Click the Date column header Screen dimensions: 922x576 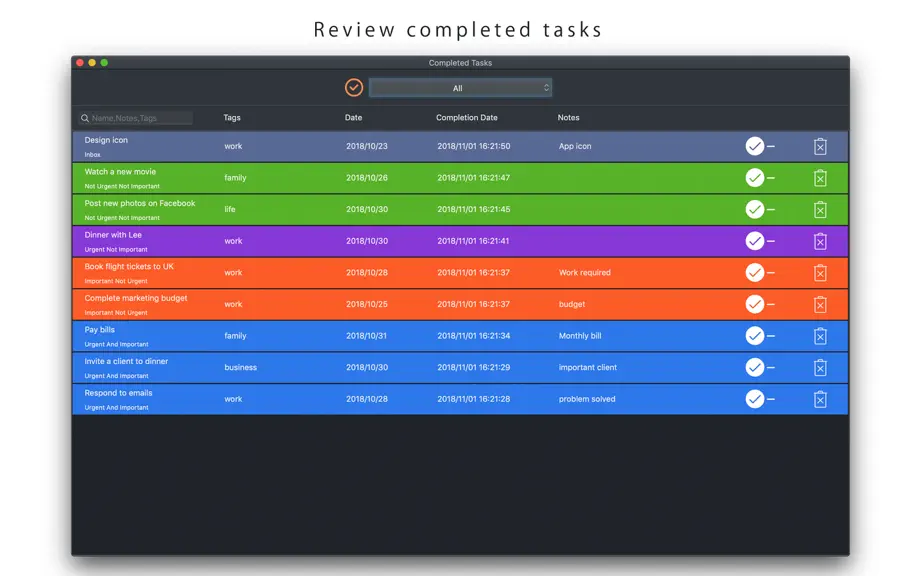pyautogui.click(x=353, y=118)
